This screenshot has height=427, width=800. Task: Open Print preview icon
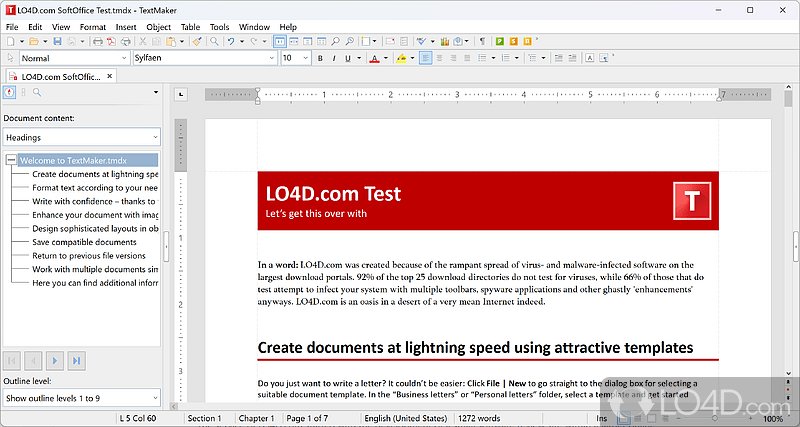(x=125, y=41)
